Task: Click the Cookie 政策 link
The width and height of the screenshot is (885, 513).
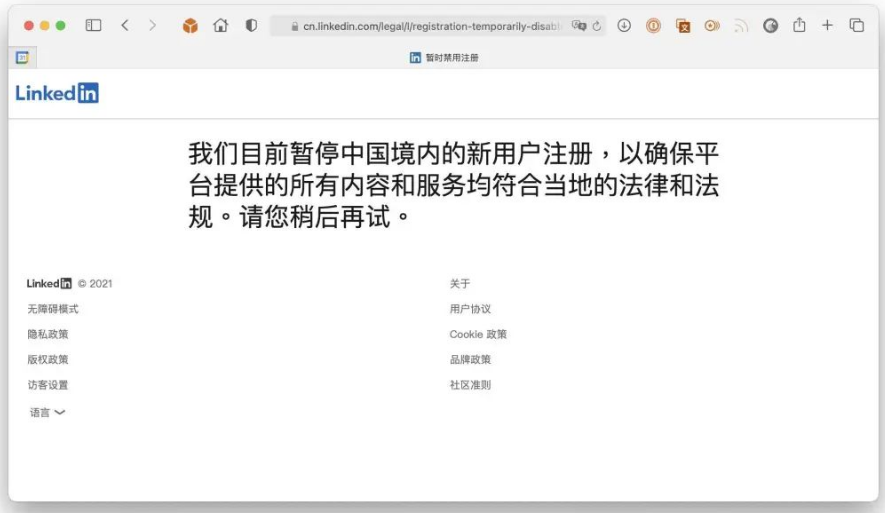Action: pos(478,334)
